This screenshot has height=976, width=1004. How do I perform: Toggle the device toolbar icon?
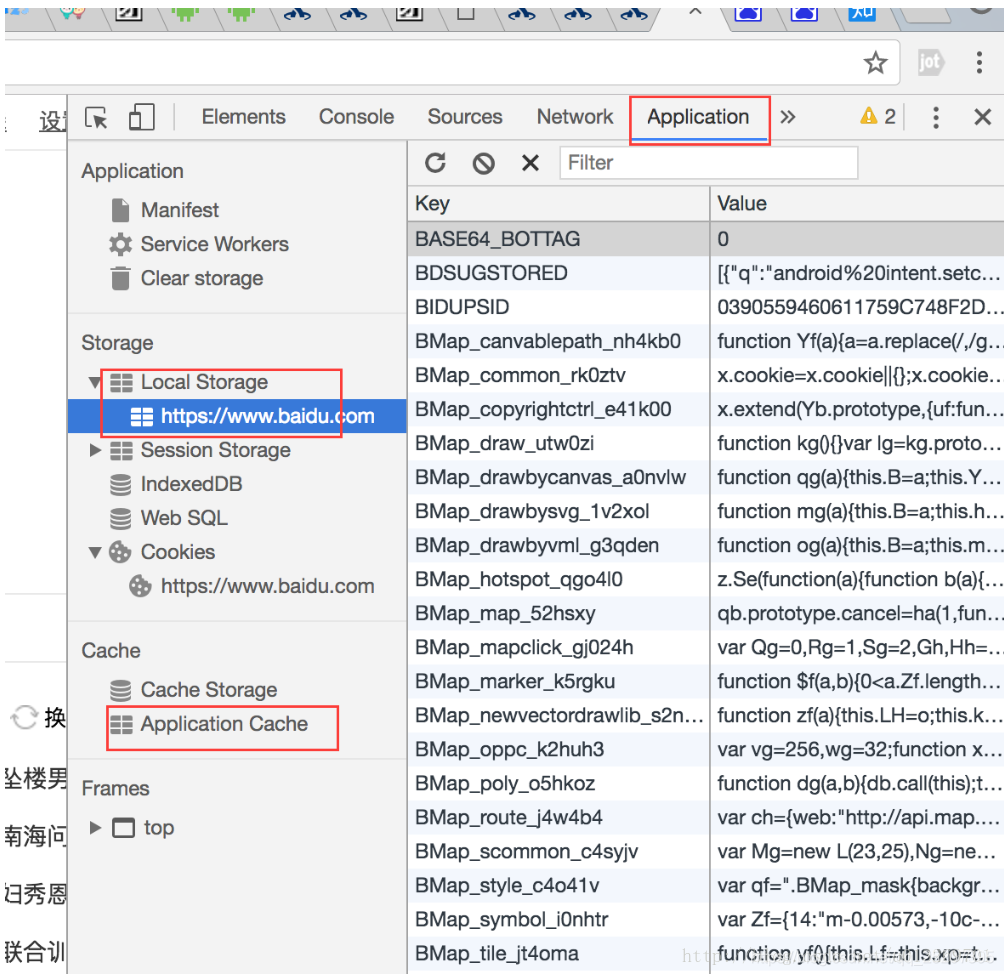142,117
